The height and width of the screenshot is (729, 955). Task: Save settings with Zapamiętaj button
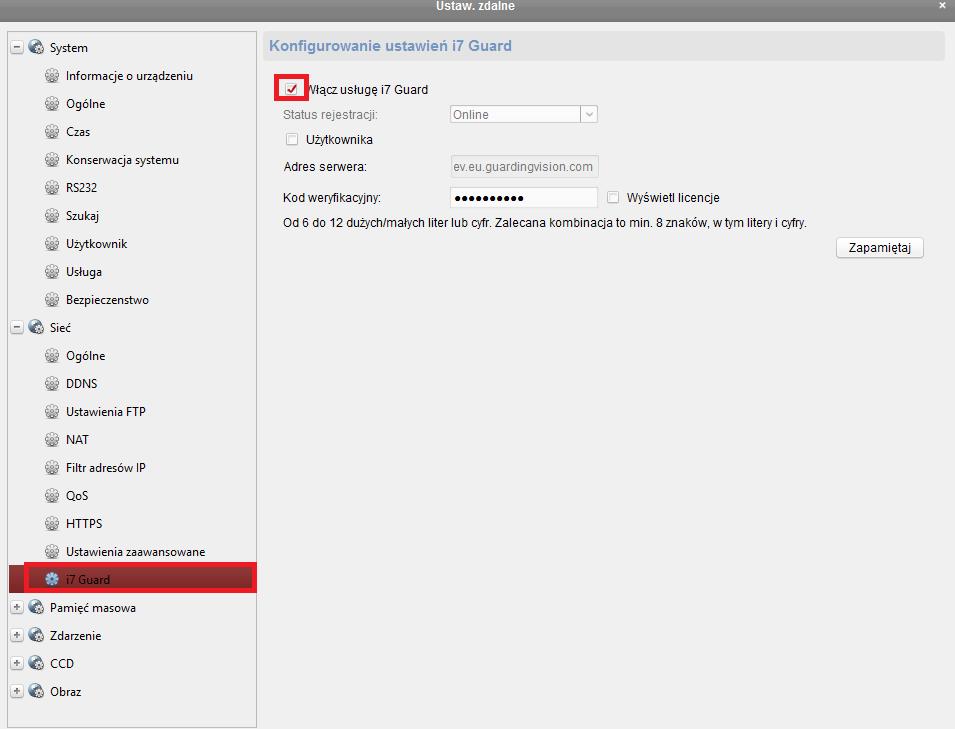(x=879, y=248)
